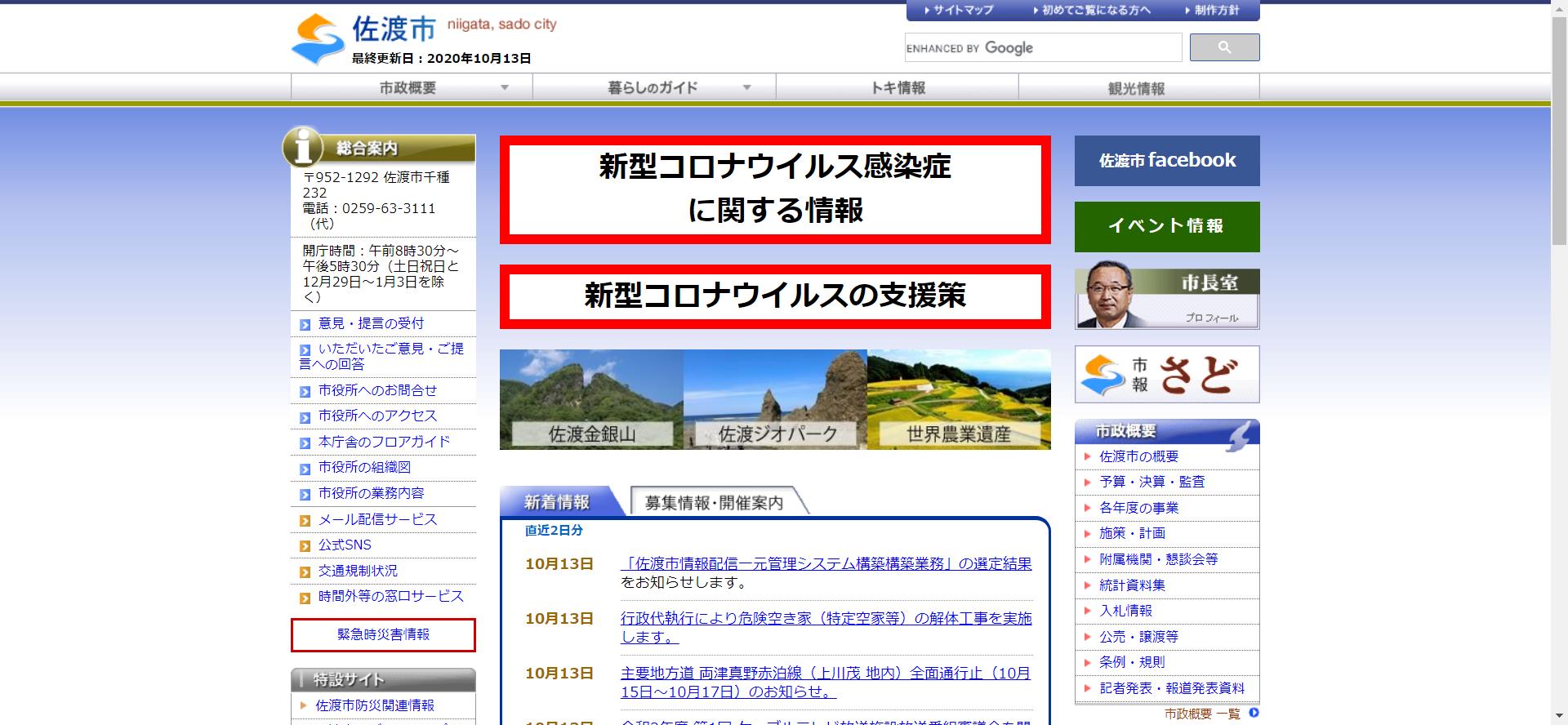Screen dimensions: 1568x725
Task: Open the 佐渡市防災関連情報 link
Action: click(x=375, y=705)
